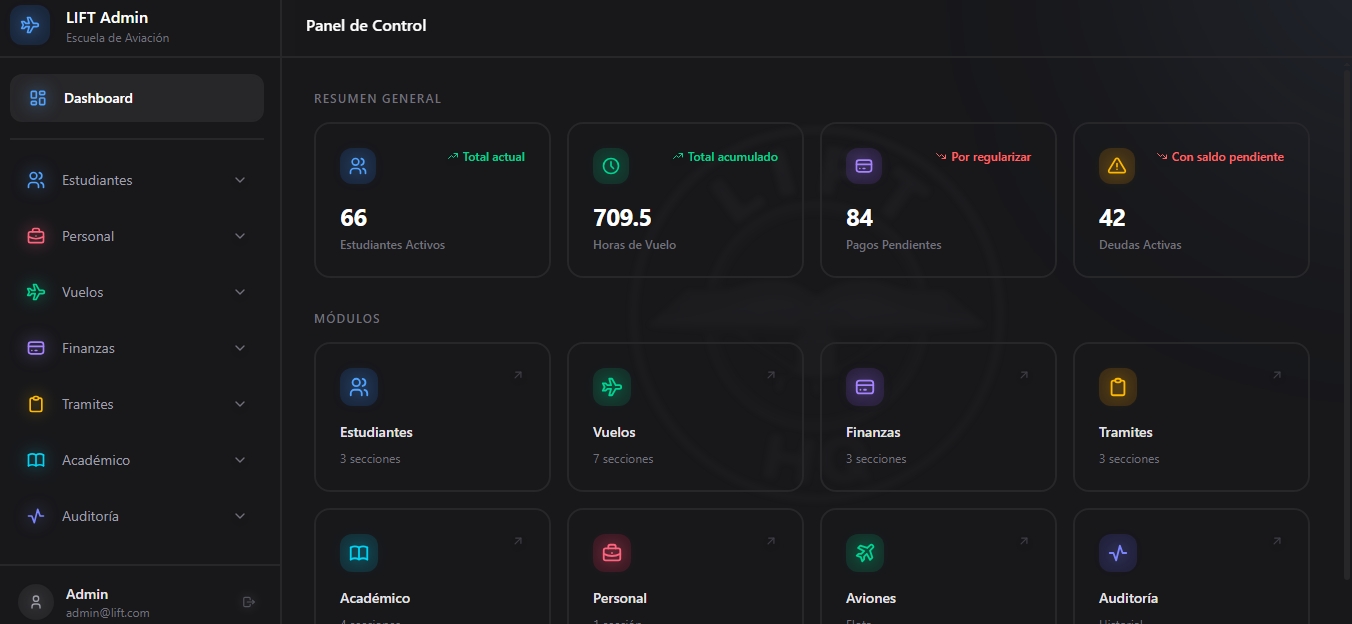Expand the Finanzas sidebar chevron
This screenshot has width=1352, height=624.
click(240, 348)
